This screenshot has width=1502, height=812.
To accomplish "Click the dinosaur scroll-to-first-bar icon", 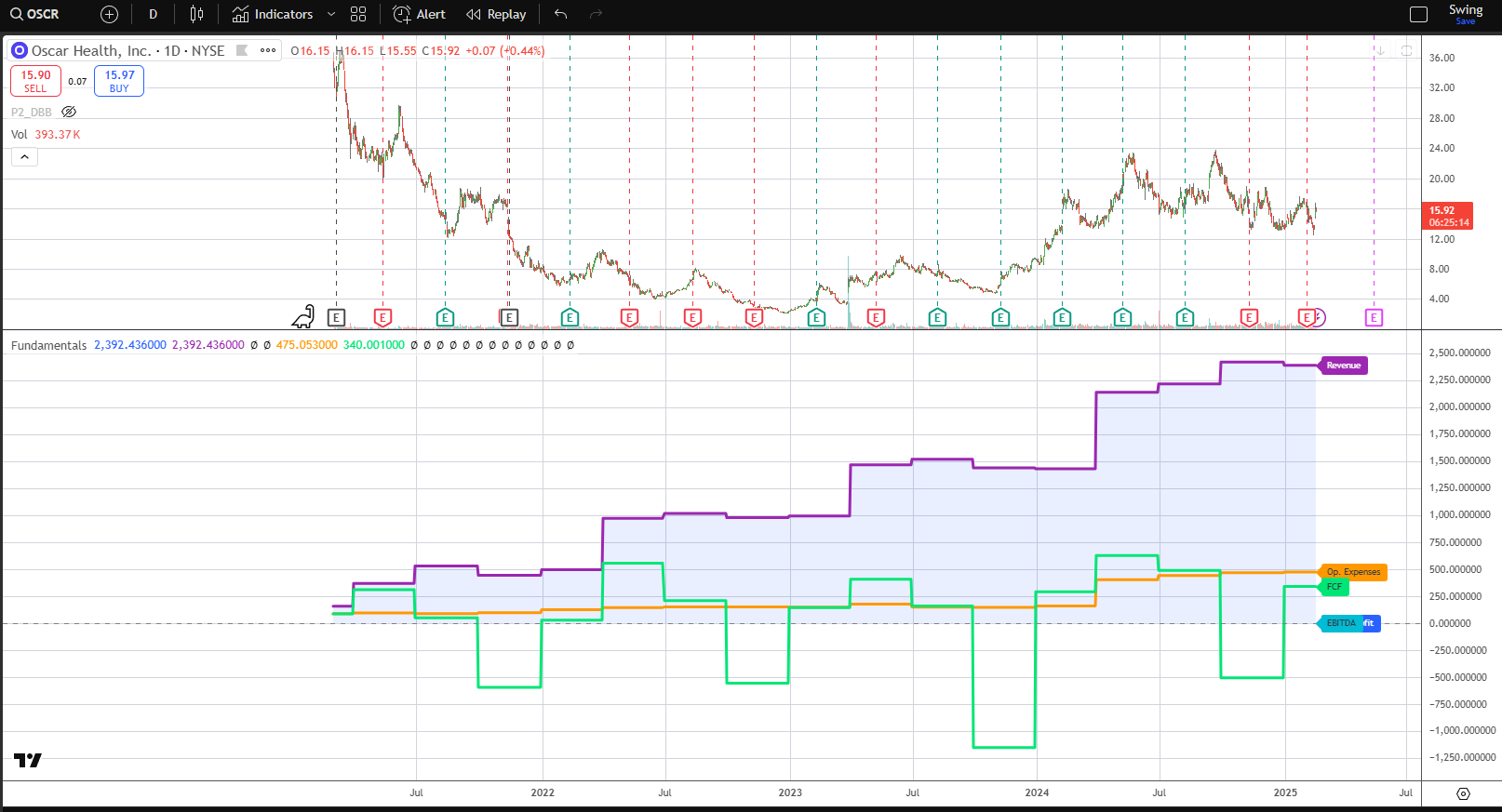I will click(x=303, y=317).
